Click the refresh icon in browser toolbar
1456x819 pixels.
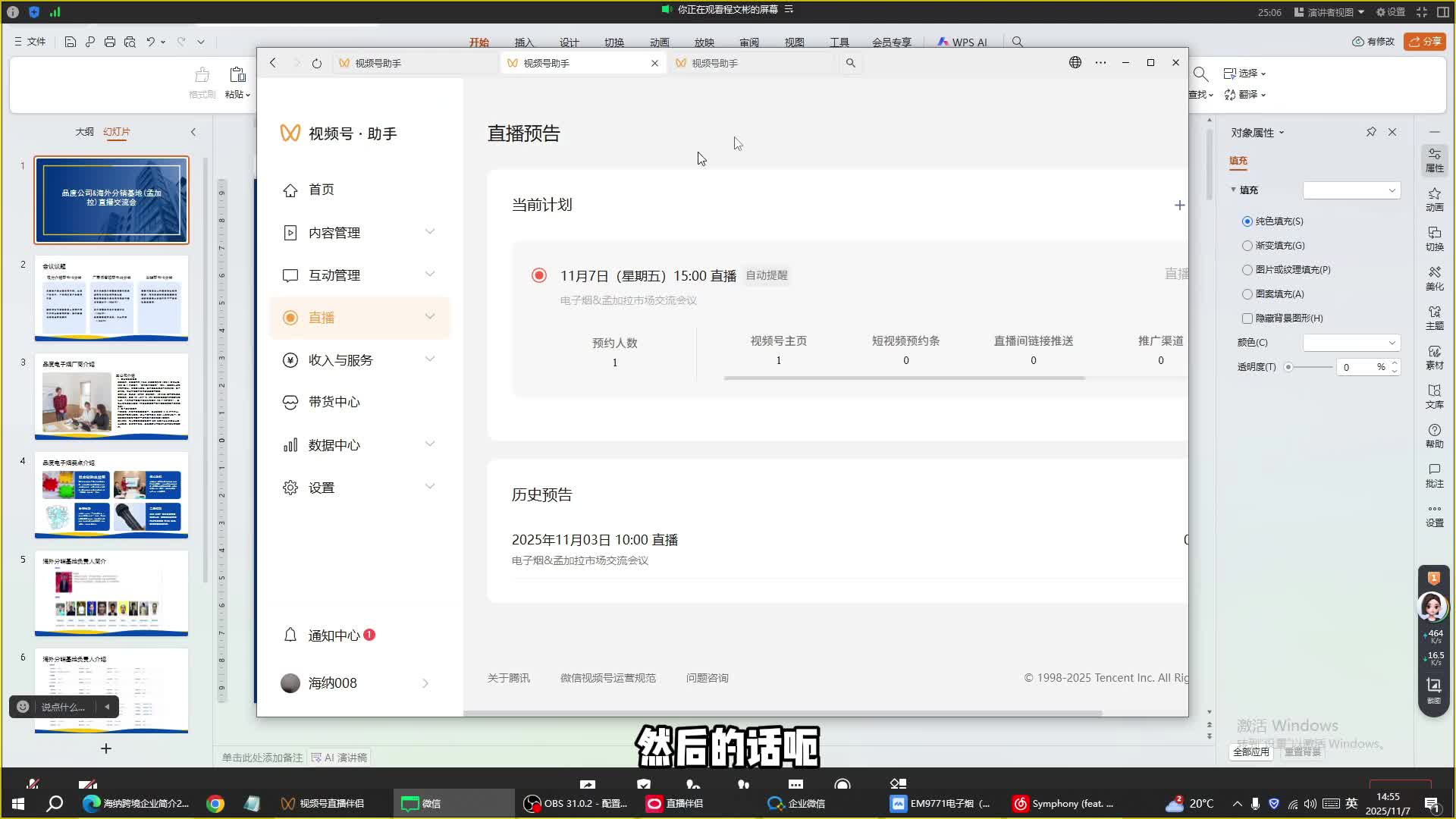tap(317, 63)
